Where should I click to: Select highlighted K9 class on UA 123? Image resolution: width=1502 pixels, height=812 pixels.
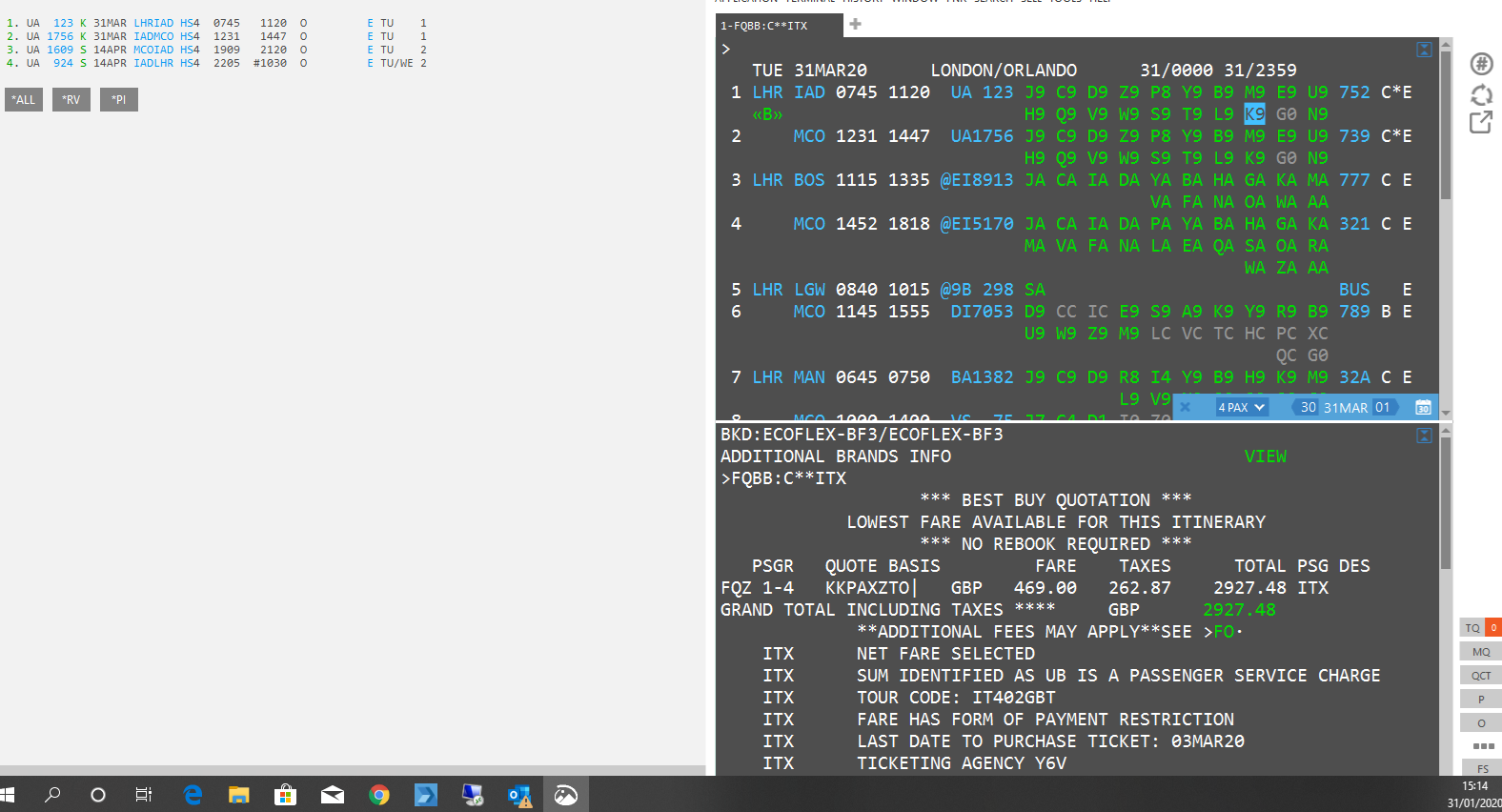tap(1254, 114)
